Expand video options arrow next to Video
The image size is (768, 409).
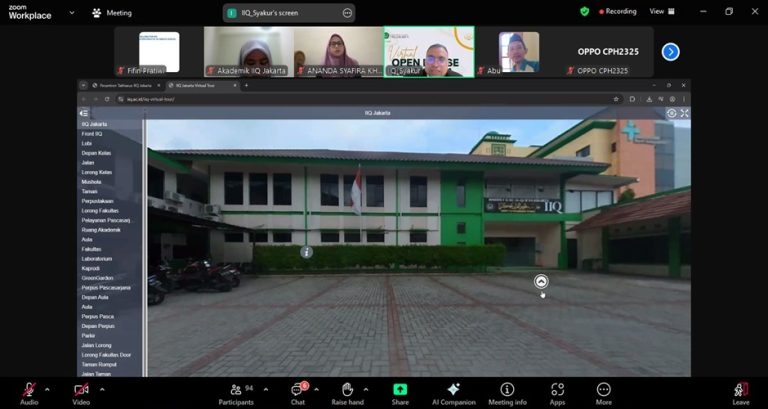tap(102, 389)
